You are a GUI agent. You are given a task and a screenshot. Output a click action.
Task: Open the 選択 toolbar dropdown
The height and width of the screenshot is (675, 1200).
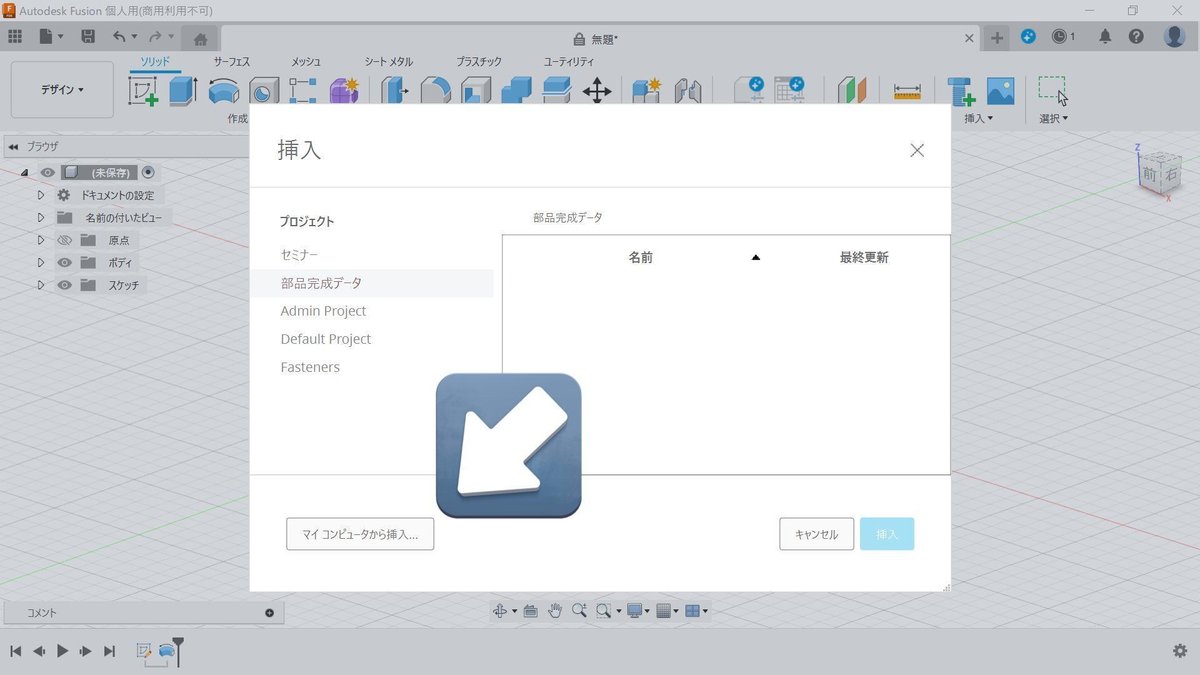click(x=1053, y=118)
